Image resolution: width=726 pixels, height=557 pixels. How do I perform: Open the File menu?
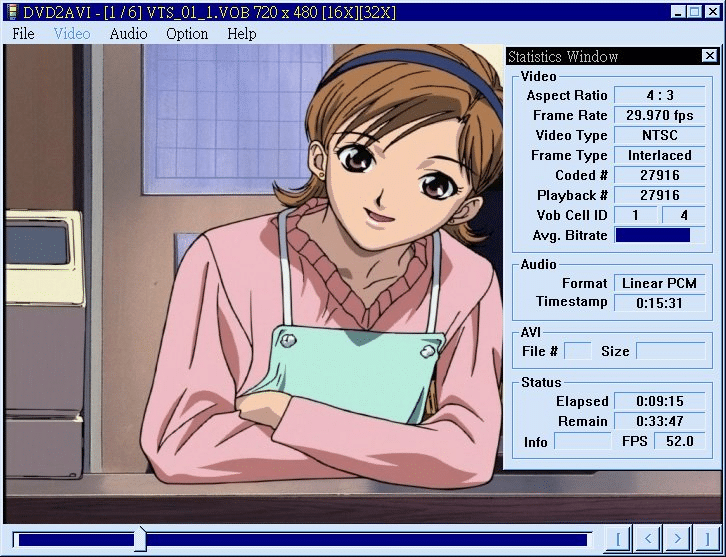(x=23, y=34)
